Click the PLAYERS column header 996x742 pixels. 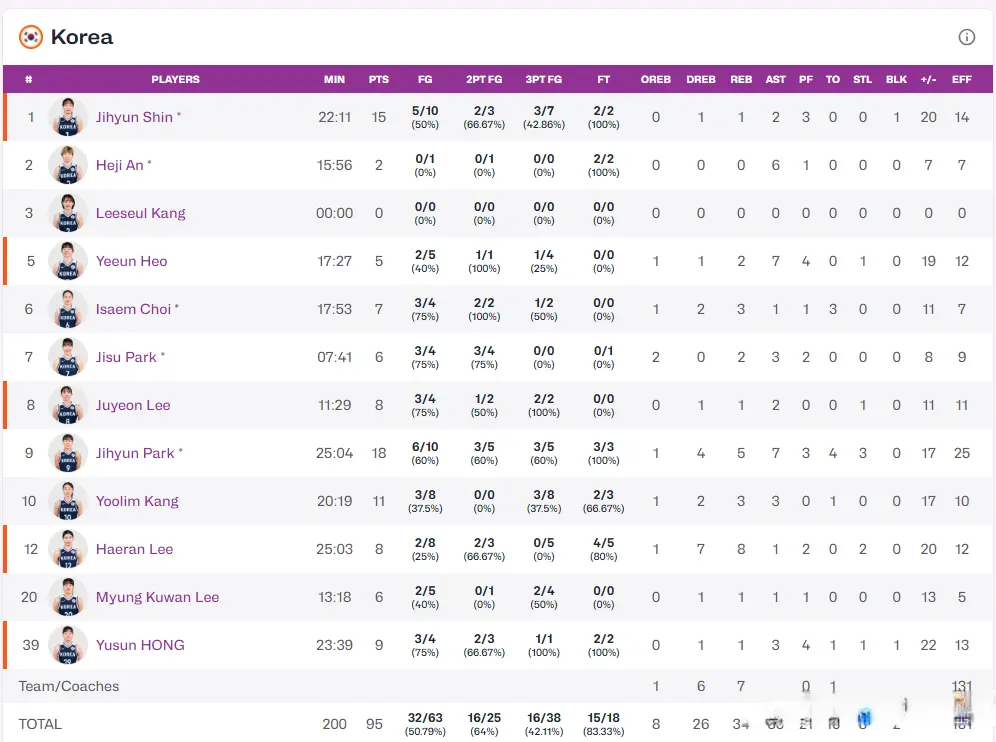175,79
